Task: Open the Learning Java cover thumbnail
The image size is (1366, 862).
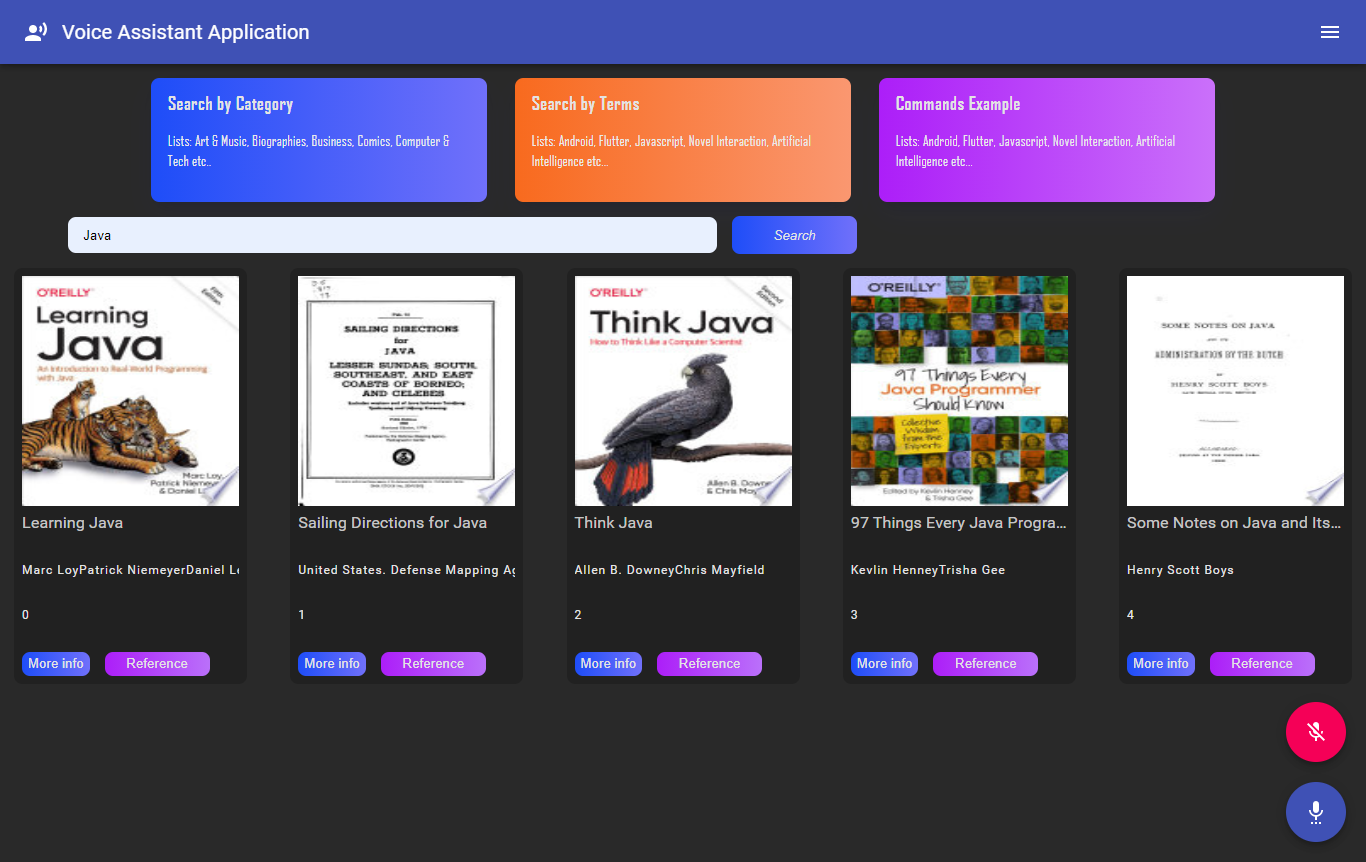Action: pyautogui.click(x=130, y=391)
